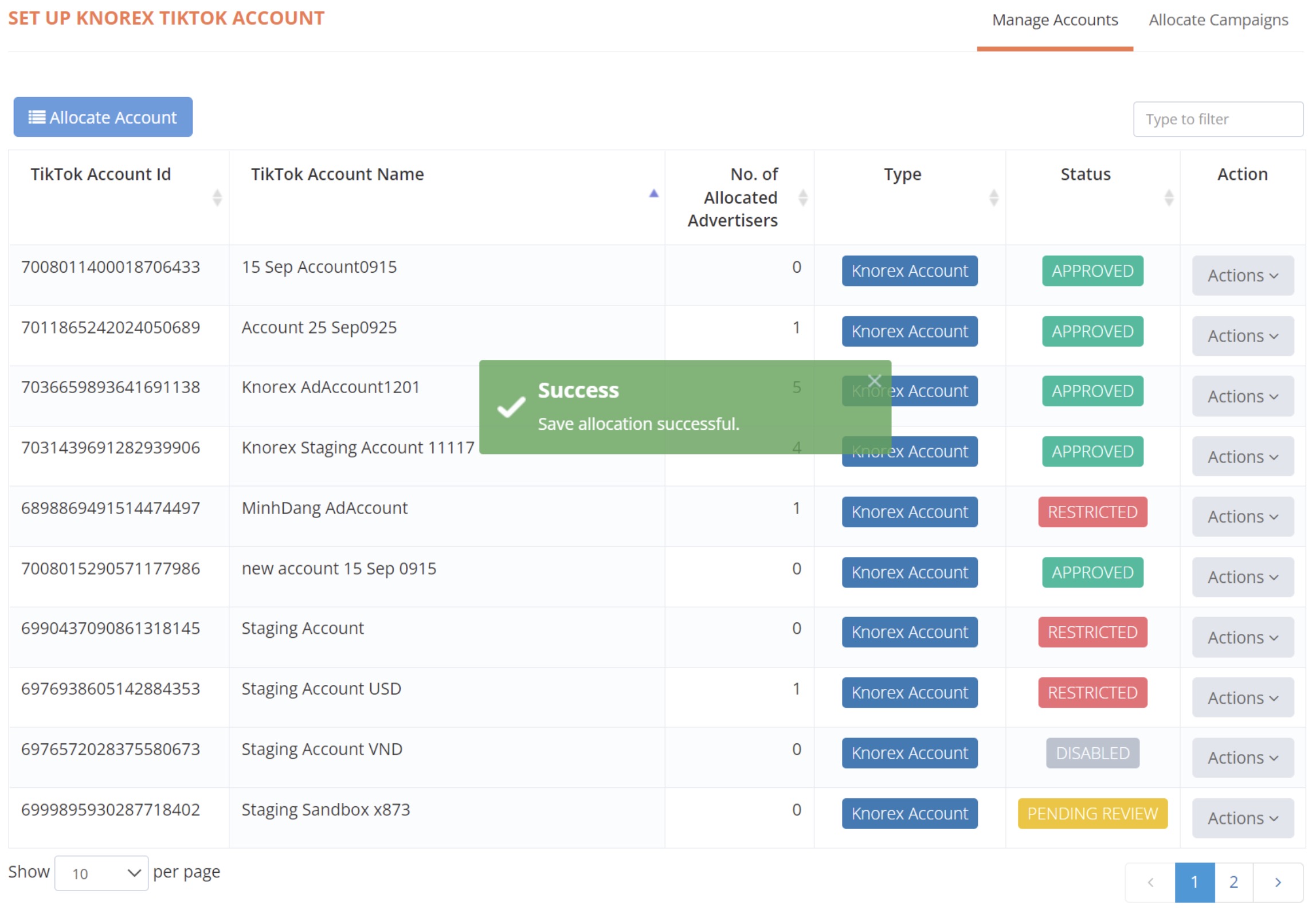Click the name MinhDang AdAccount
This screenshot has height=910, width=1316.
324,509
